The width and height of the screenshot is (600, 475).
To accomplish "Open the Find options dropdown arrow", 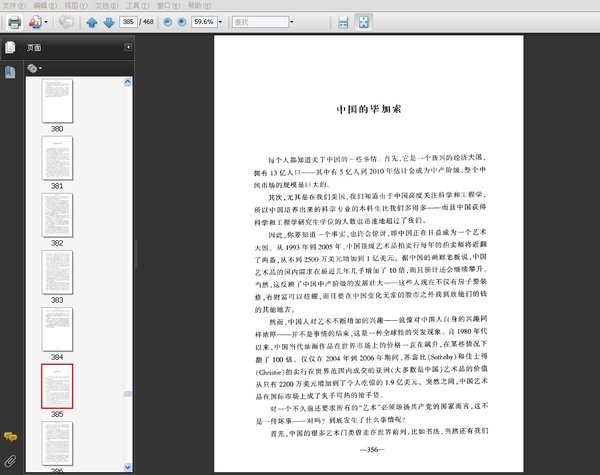I will click(x=292, y=22).
